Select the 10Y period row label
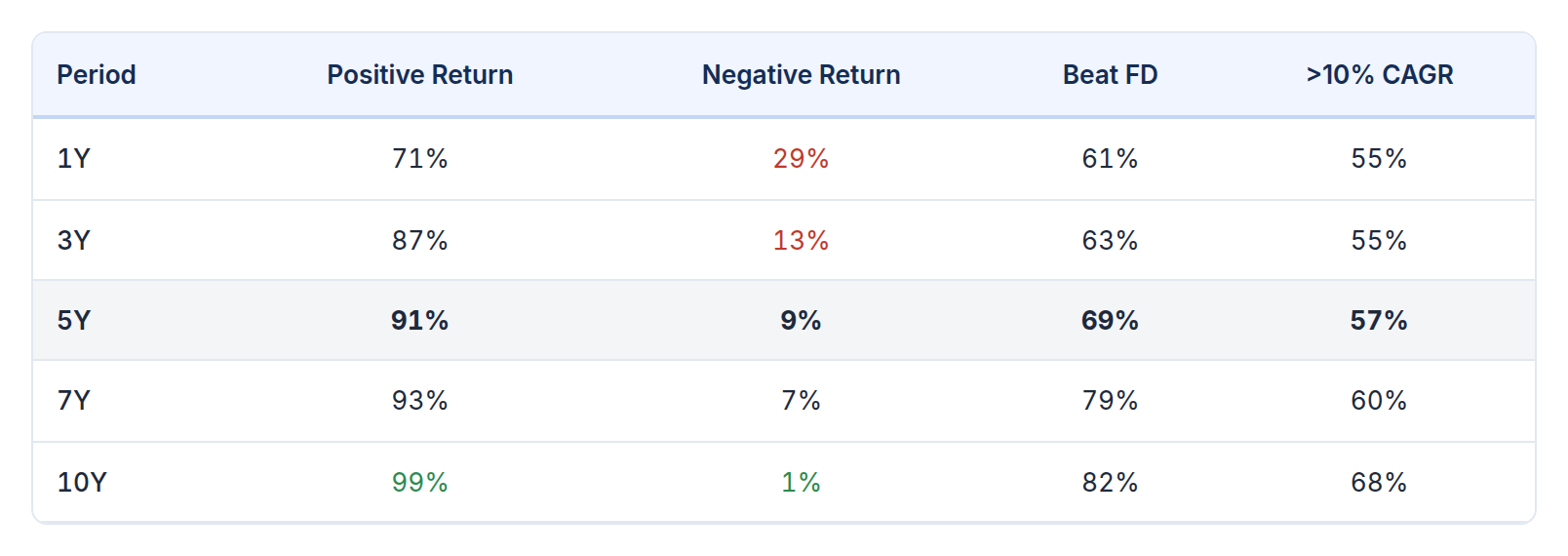This screenshot has width=1568, height=556. click(x=82, y=483)
